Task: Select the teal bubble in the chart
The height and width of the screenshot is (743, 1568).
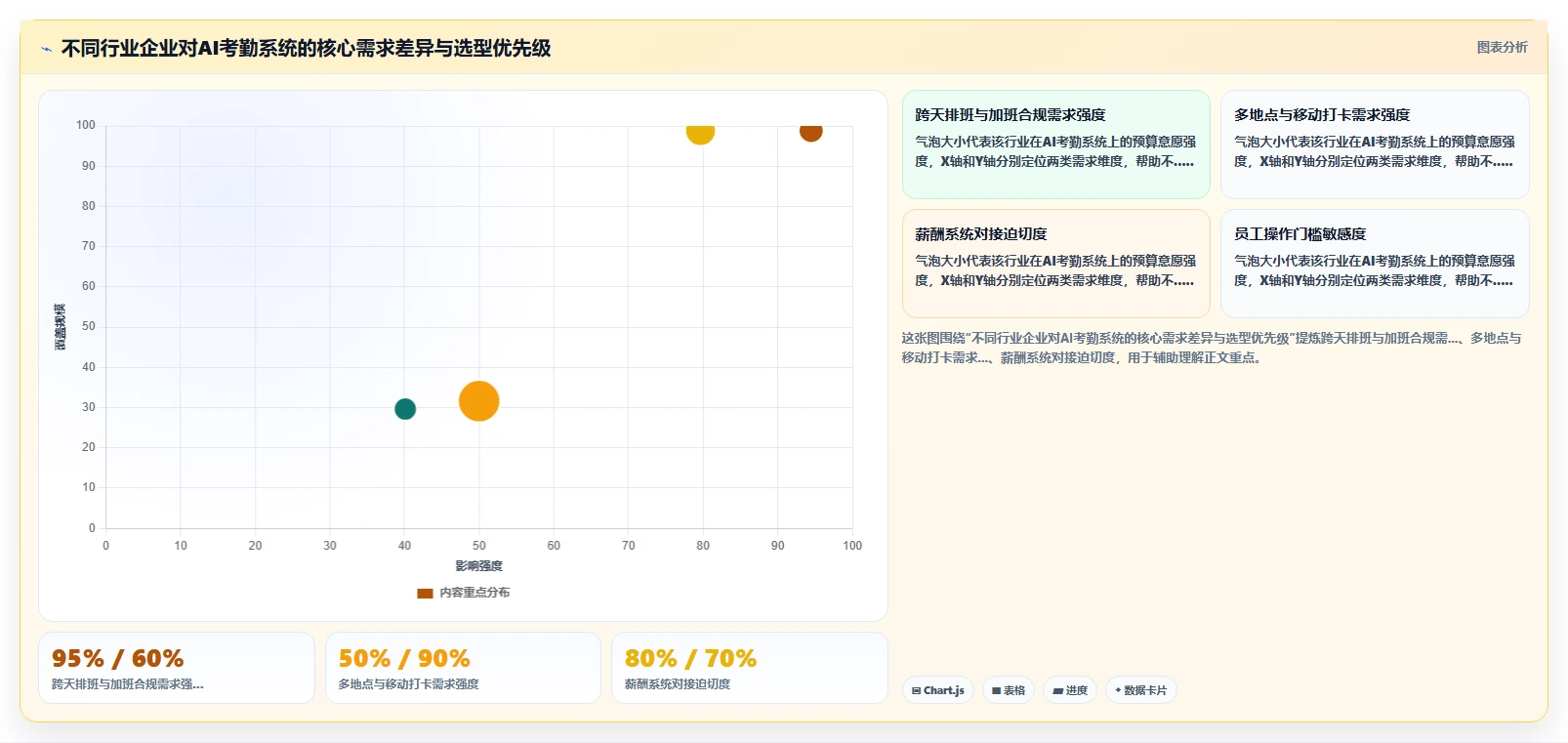Action: 405,409
